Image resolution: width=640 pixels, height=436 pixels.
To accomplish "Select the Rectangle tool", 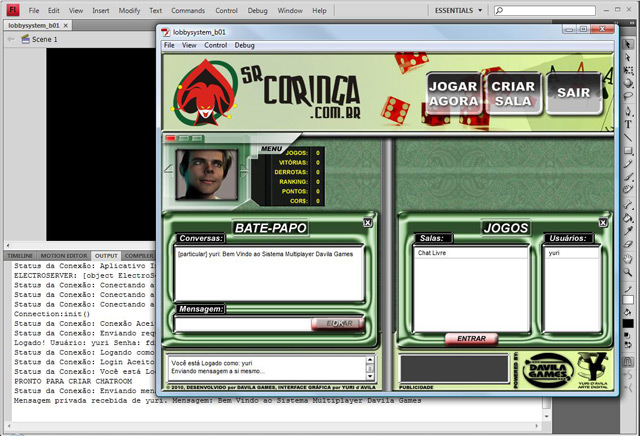I will pos(628,151).
